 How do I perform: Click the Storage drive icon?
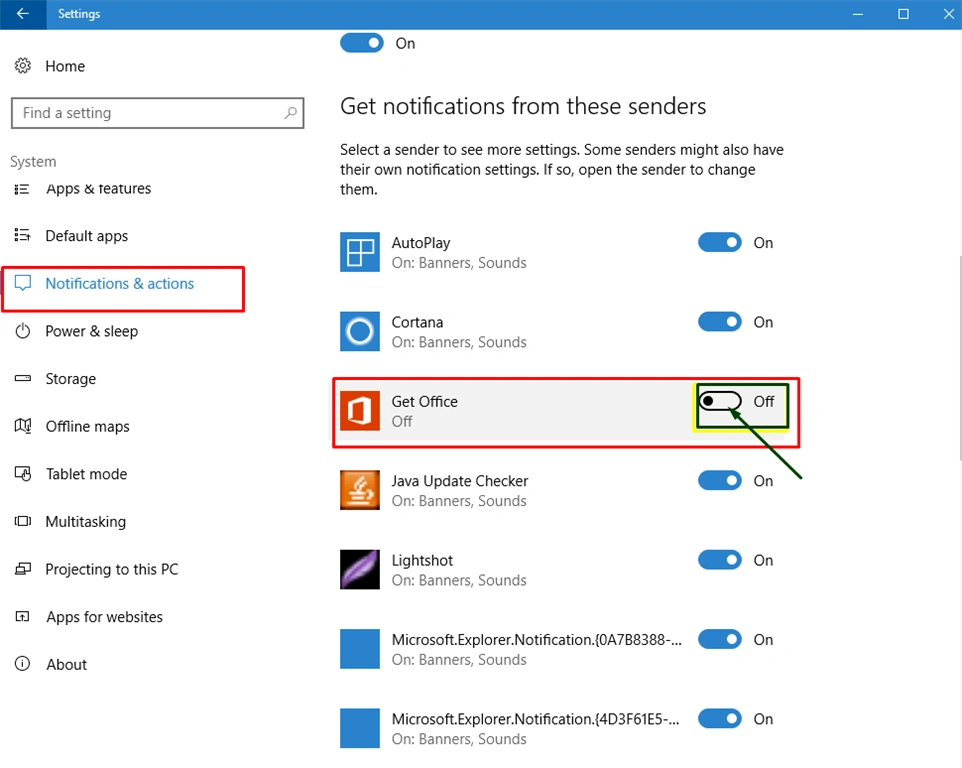[x=23, y=378]
